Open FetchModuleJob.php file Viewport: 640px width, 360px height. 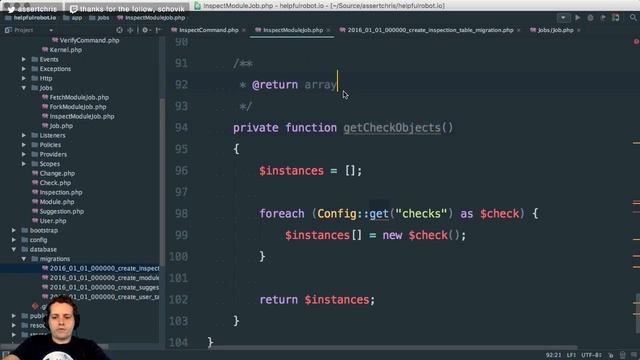click(76, 98)
